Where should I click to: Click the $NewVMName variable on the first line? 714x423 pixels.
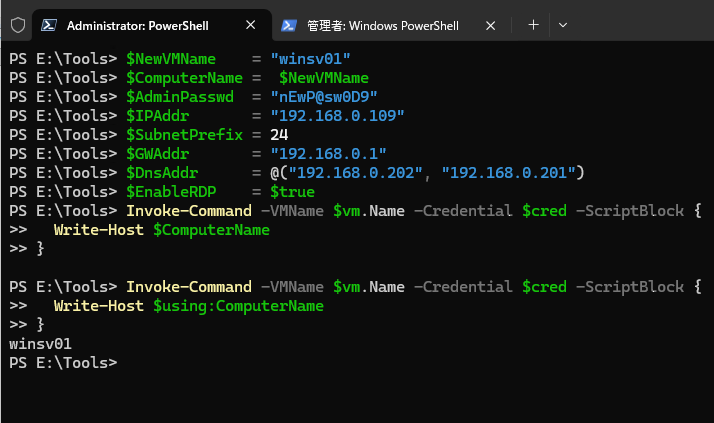[x=171, y=59]
